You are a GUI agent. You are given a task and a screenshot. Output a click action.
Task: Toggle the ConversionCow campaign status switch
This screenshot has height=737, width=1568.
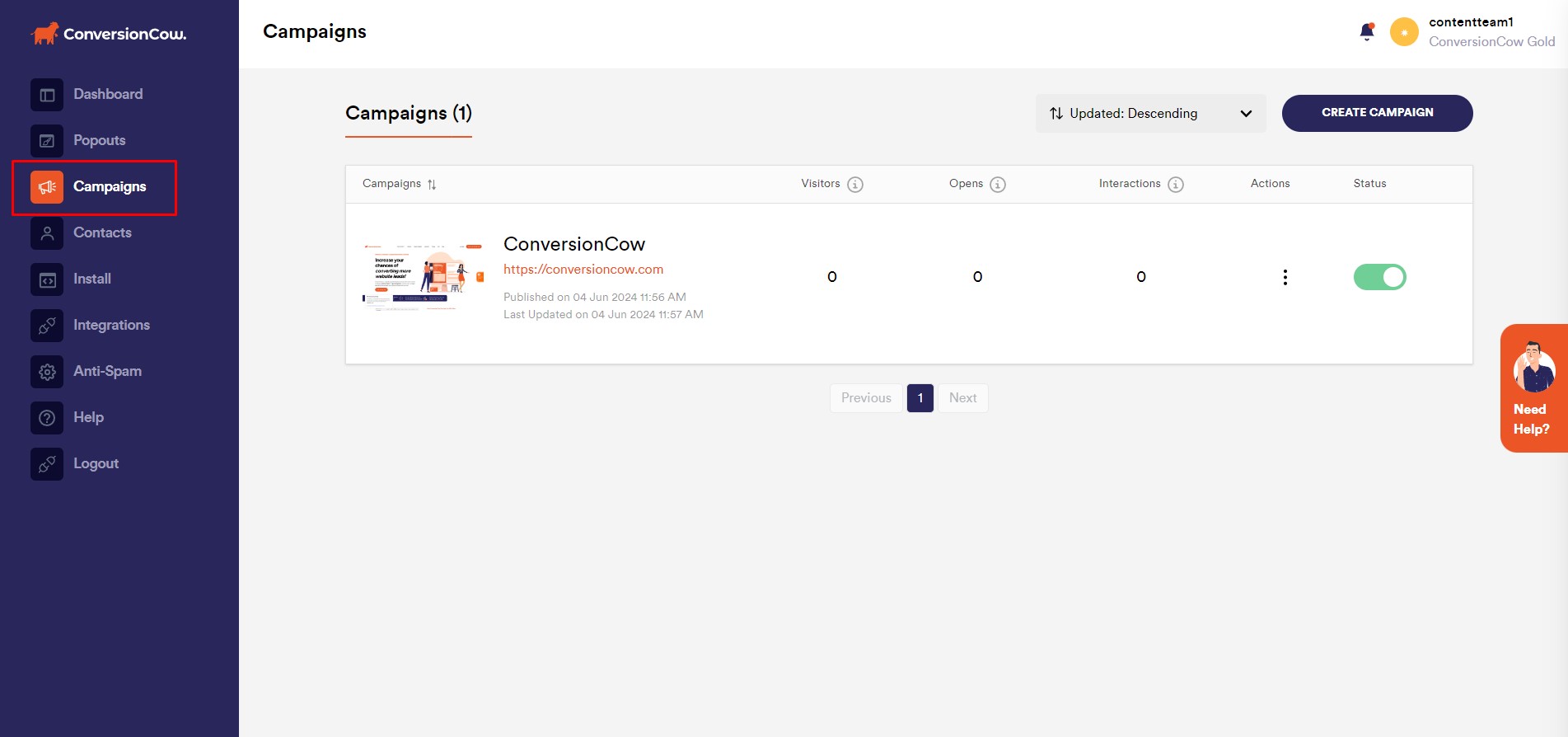[1380, 277]
